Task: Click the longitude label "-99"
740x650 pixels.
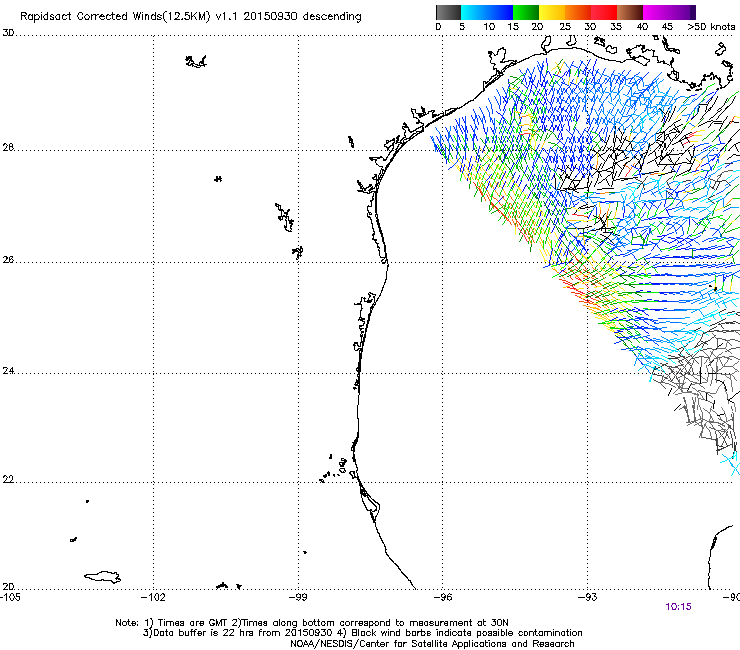Action: (x=297, y=597)
